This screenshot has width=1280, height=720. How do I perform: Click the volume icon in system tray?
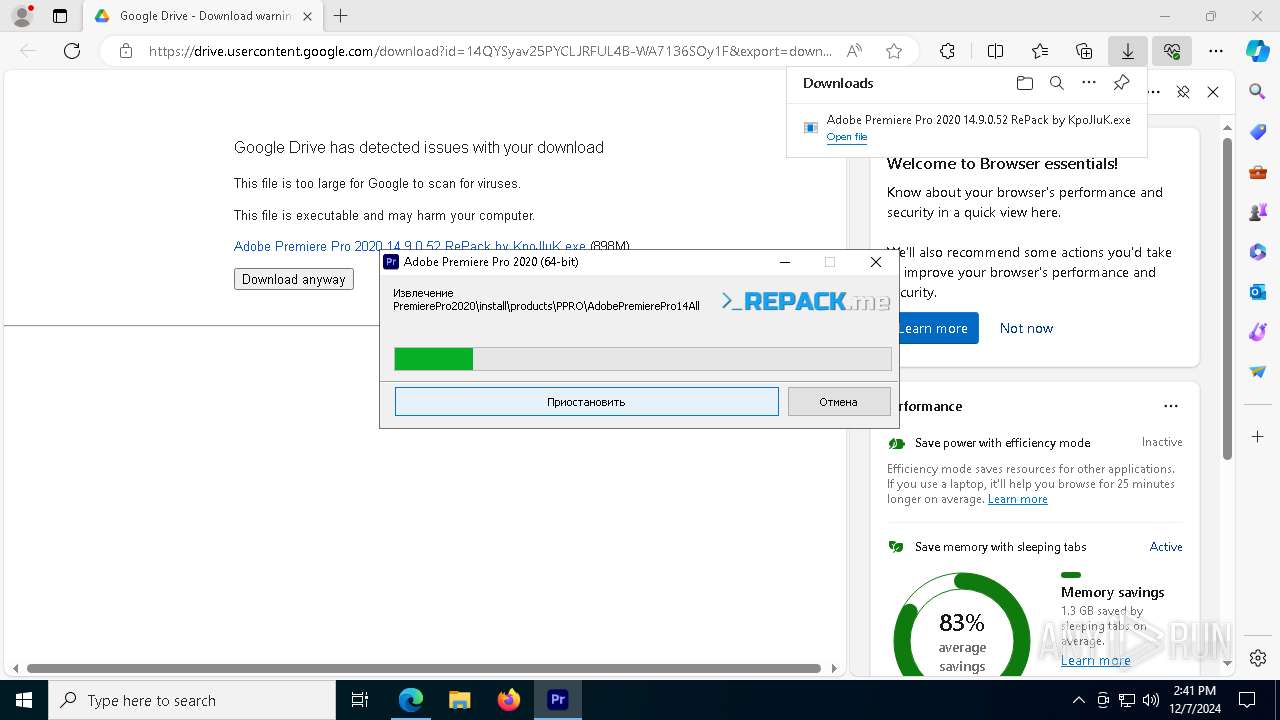(1151, 700)
